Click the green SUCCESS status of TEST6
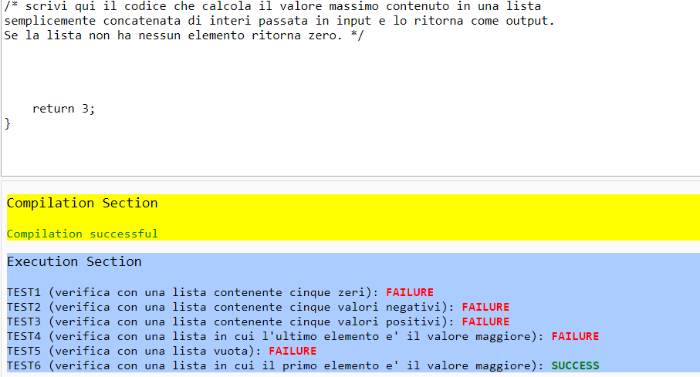 (x=575, y=366)
